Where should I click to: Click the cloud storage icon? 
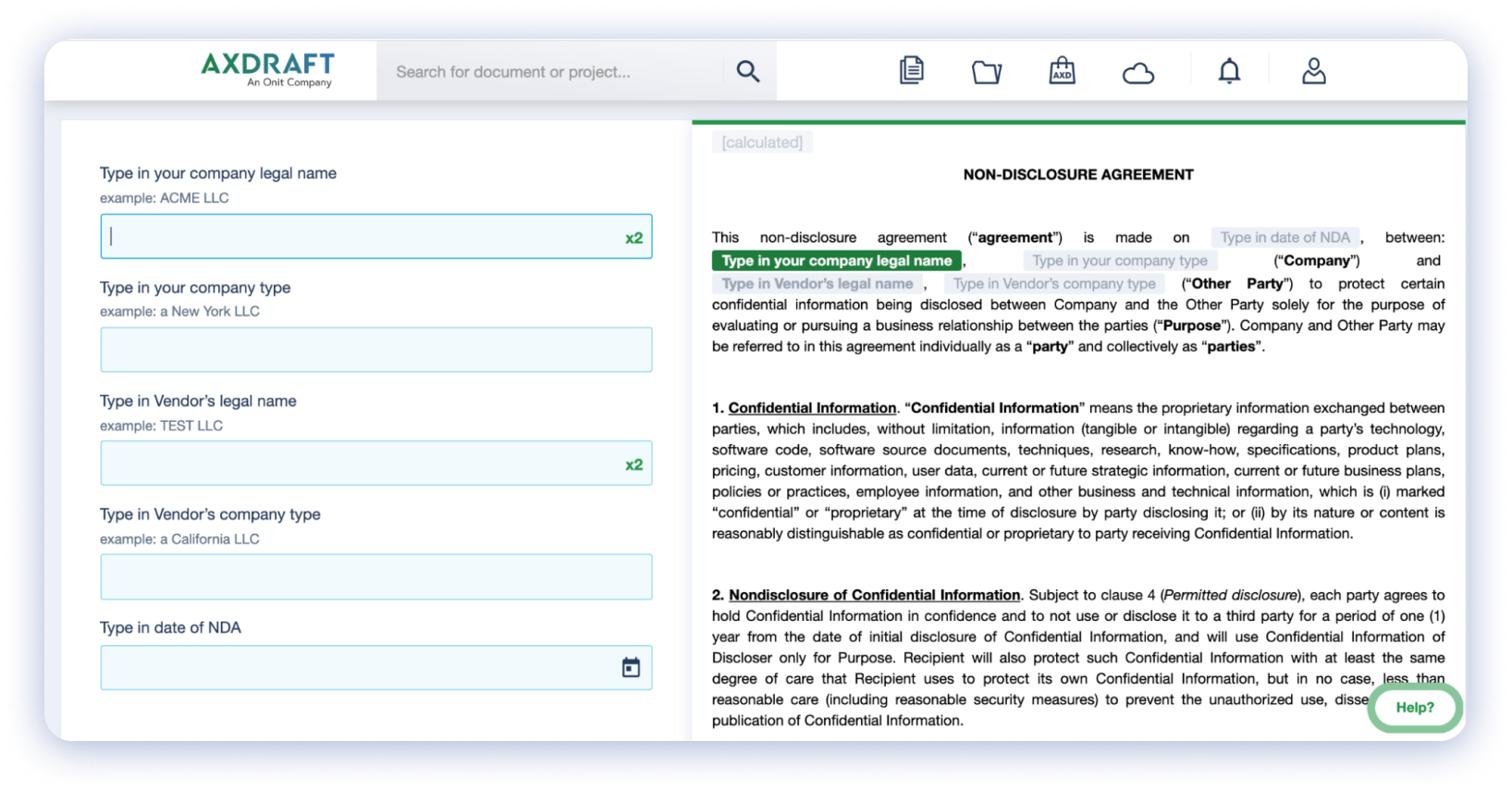pyautogui.click(x=1137, y=73)
